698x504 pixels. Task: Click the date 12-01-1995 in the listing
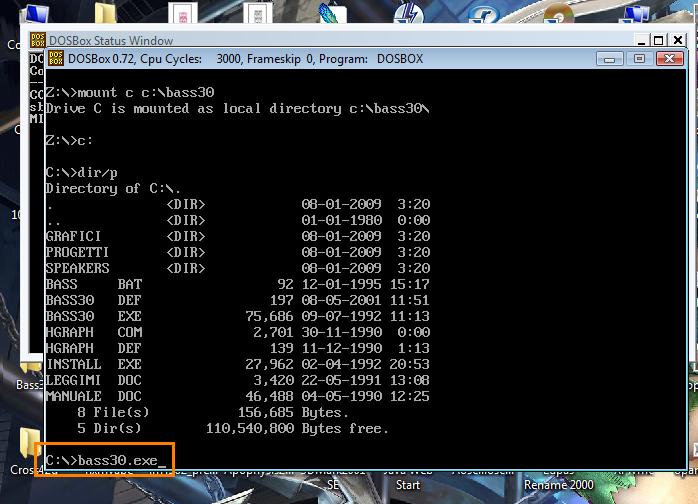click(341, 285)
